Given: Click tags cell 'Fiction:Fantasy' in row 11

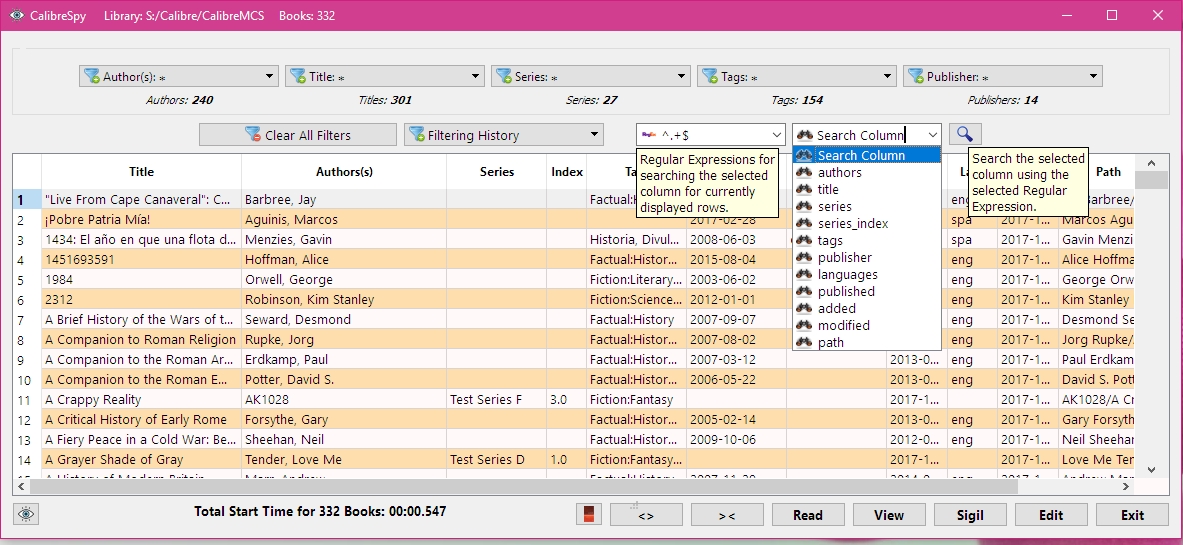Looking at the screenshot, I should [x=636, y=399].
